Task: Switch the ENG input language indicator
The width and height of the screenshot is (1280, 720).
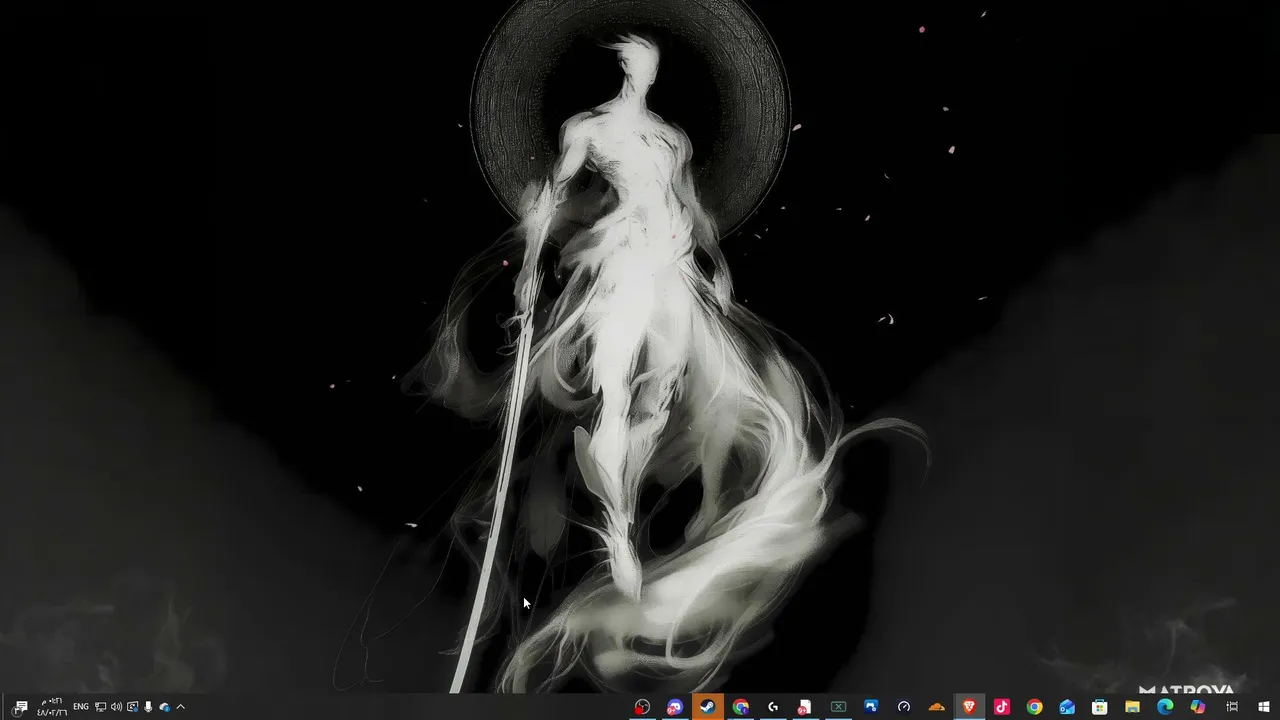Action: click(x=81, y=707)
